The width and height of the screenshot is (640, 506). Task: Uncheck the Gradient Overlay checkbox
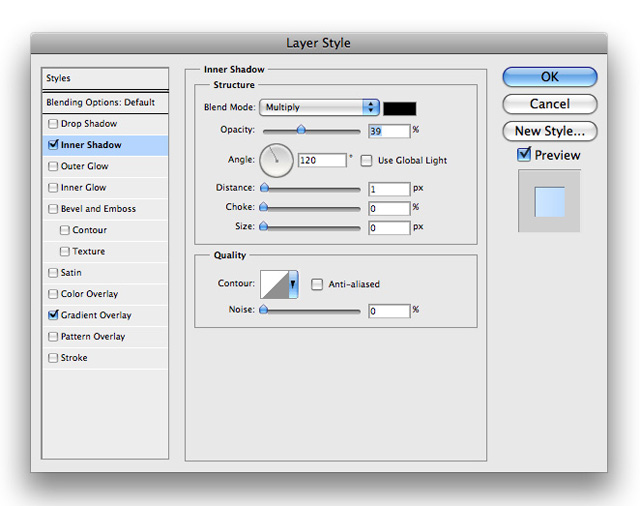coord(53,315)
